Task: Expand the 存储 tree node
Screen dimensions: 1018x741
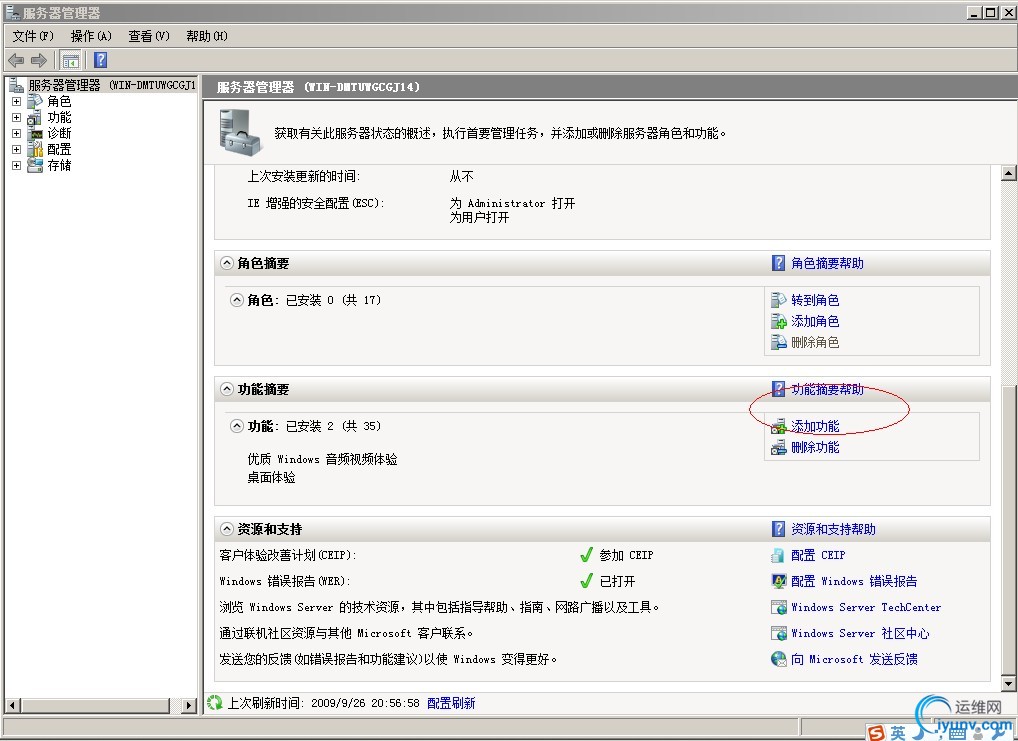Action: point(16,165)
